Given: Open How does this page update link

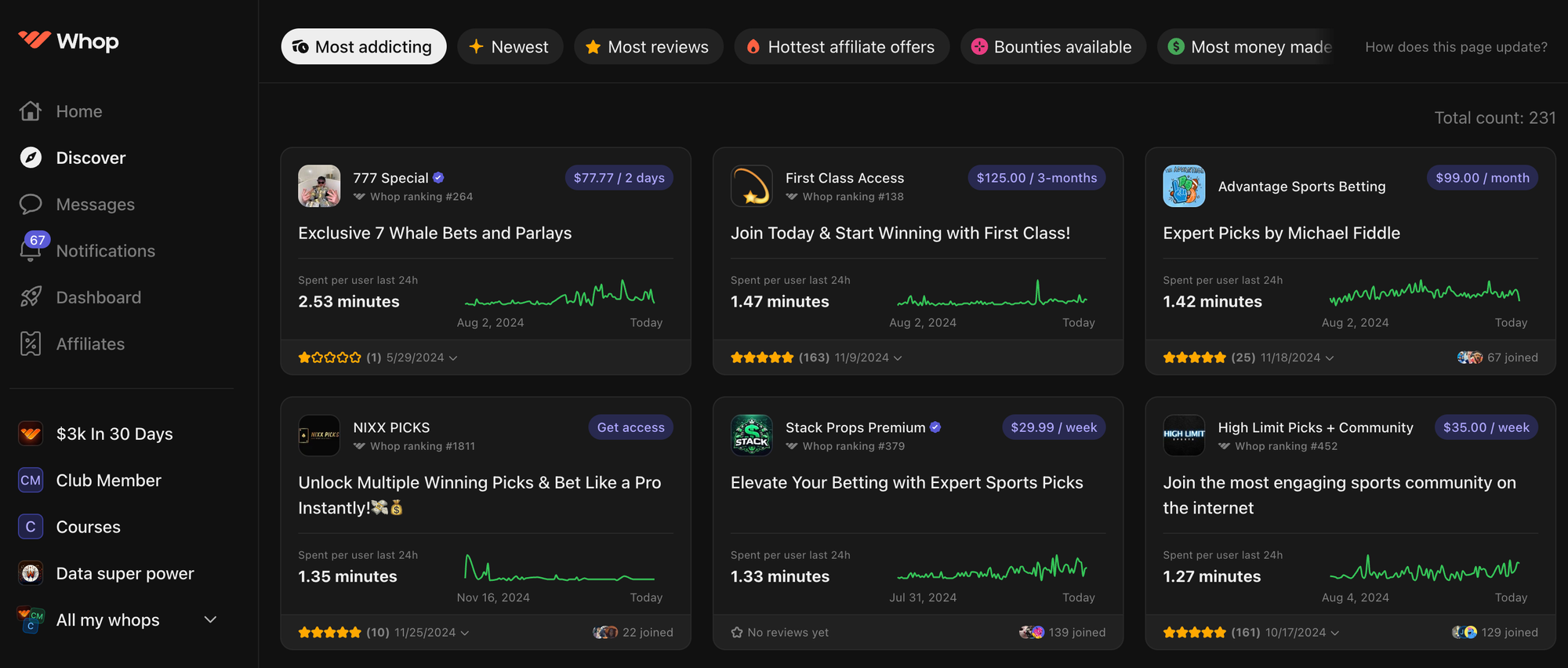Looking at the screenshot, I should click(1456, 47).
